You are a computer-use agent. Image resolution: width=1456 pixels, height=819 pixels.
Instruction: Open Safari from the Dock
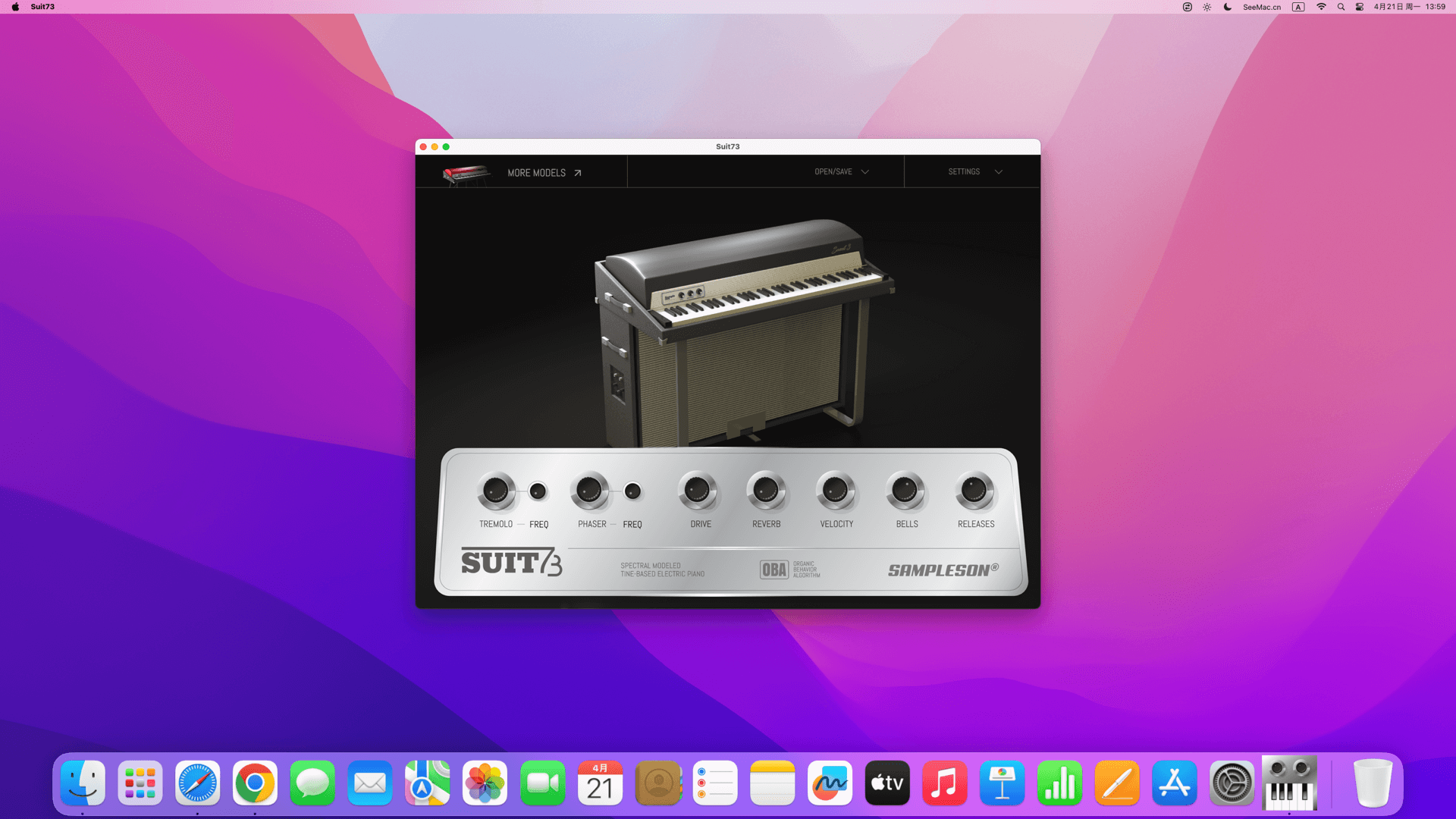pyautogui.click(x=197, y=783)
